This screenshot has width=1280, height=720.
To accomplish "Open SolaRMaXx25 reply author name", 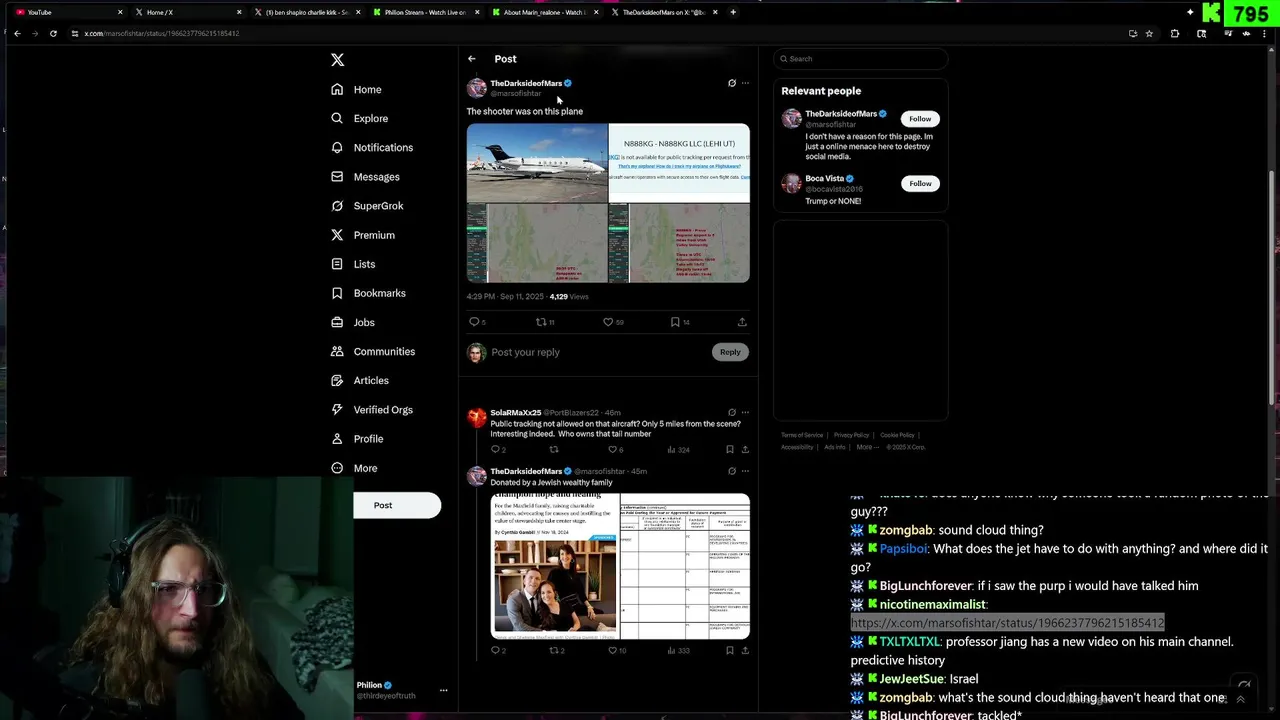I will point(516,413).
